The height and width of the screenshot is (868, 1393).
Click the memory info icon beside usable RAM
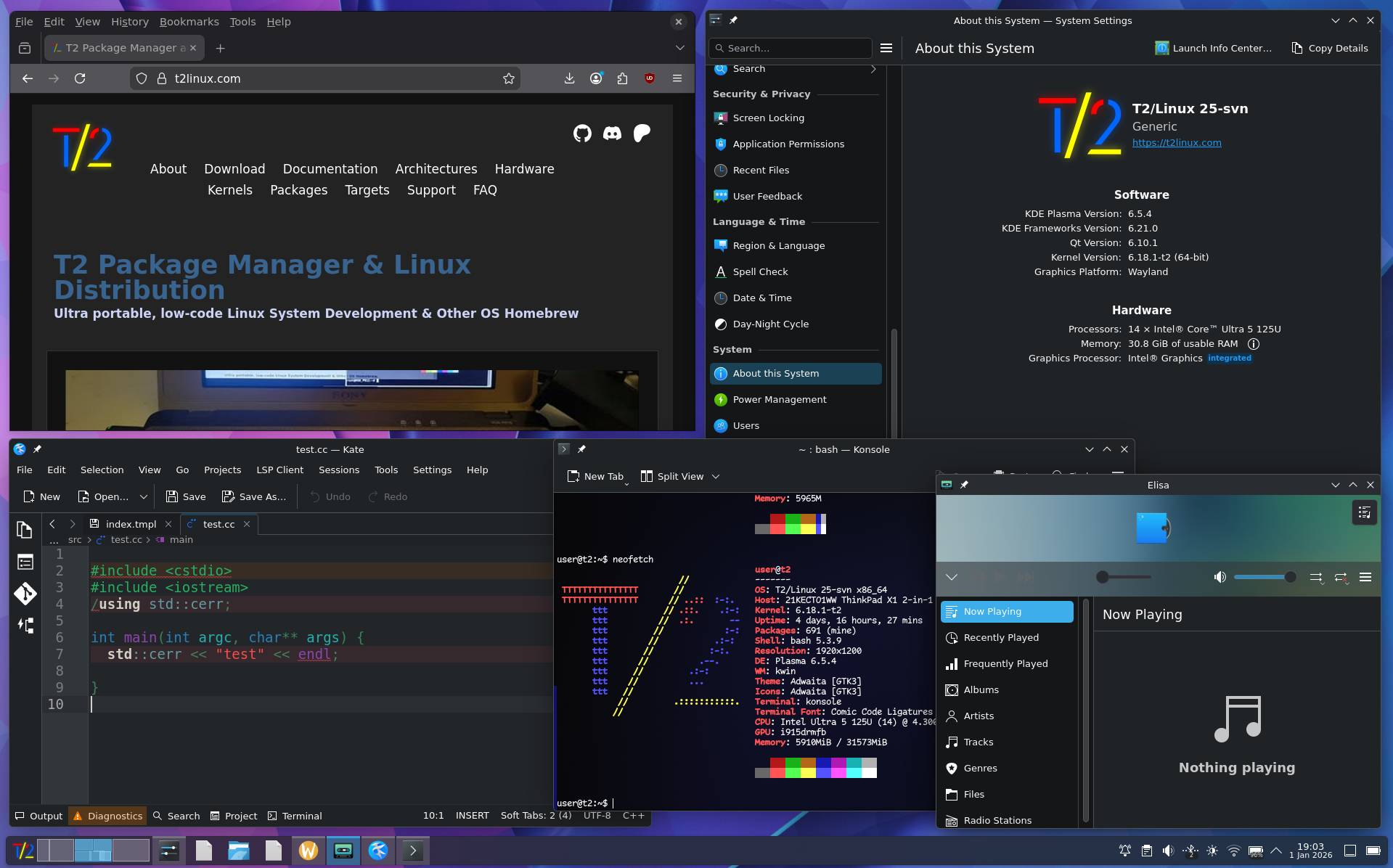point(1254,344)
